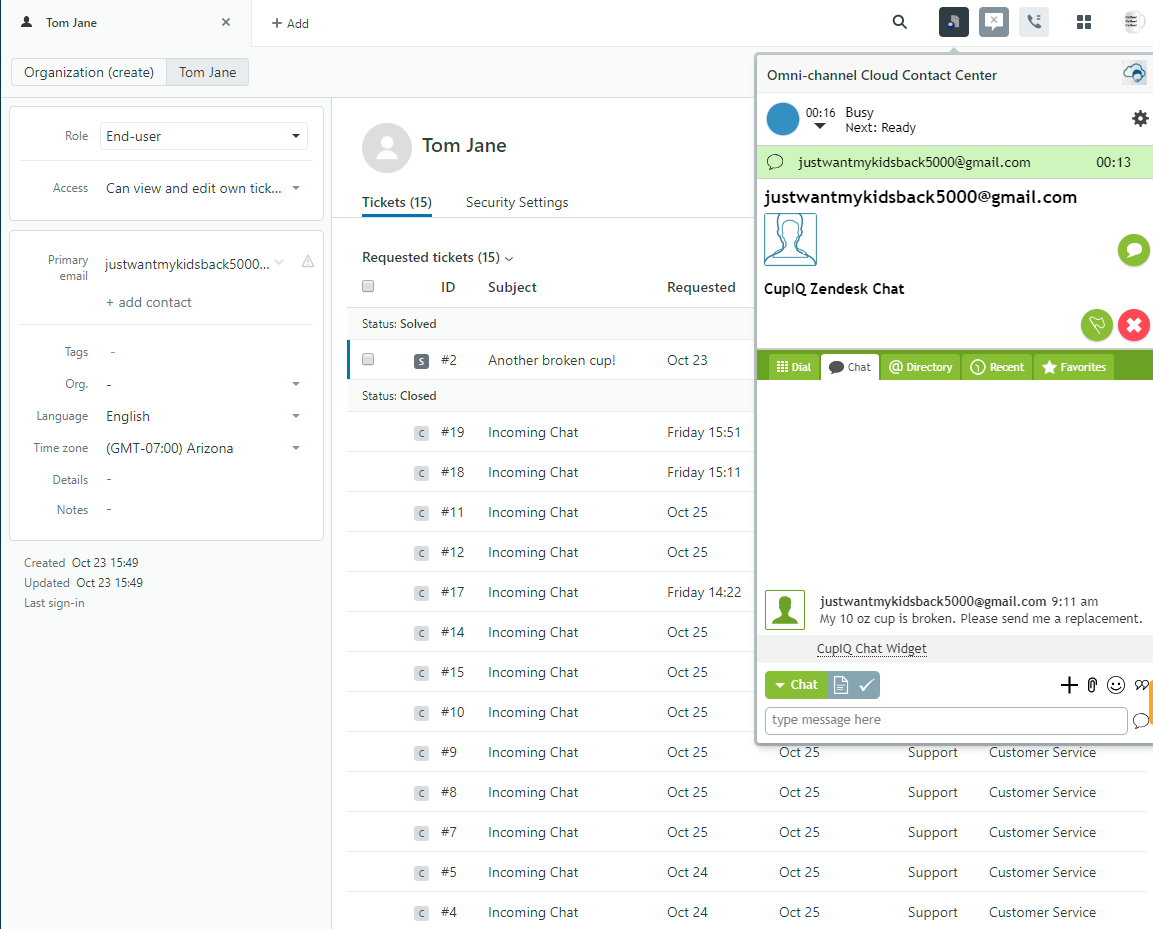The image size is (1153, 929).
Task: Click the search magnifier icon
Action: pos(900,22)
